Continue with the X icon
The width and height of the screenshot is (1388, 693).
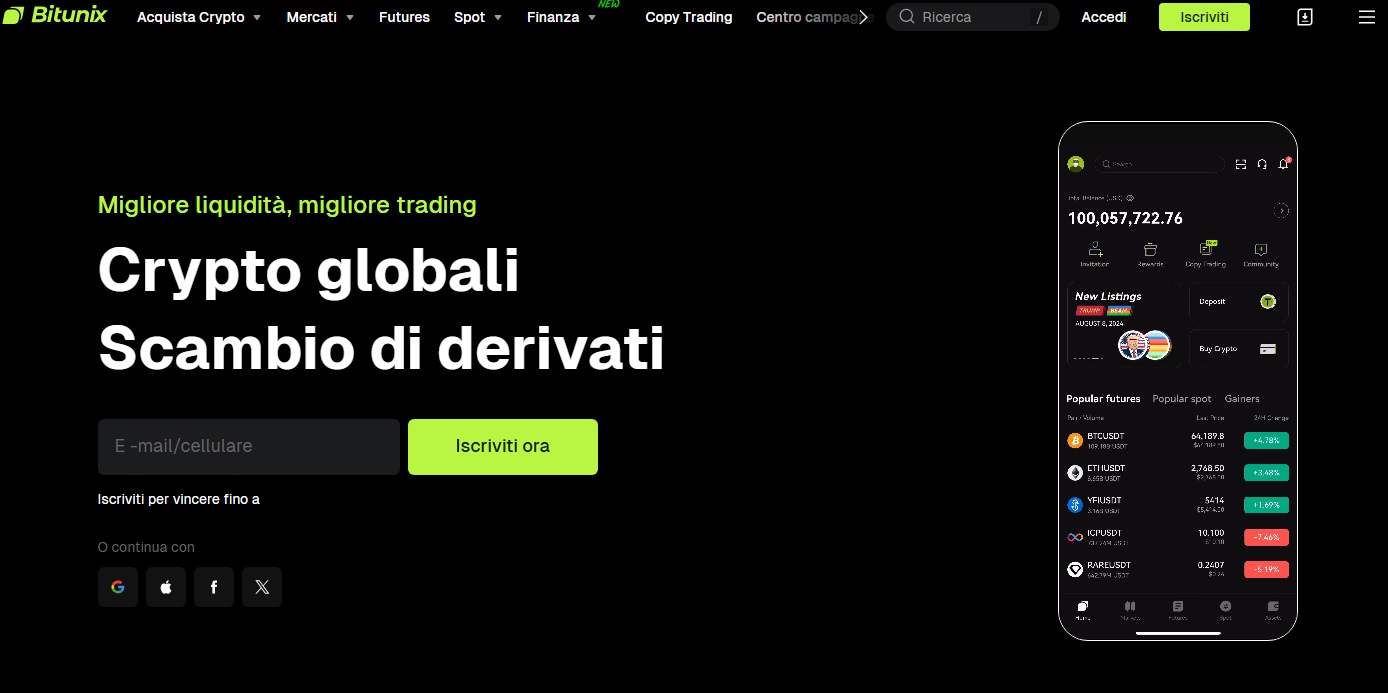tap(262, 587)
